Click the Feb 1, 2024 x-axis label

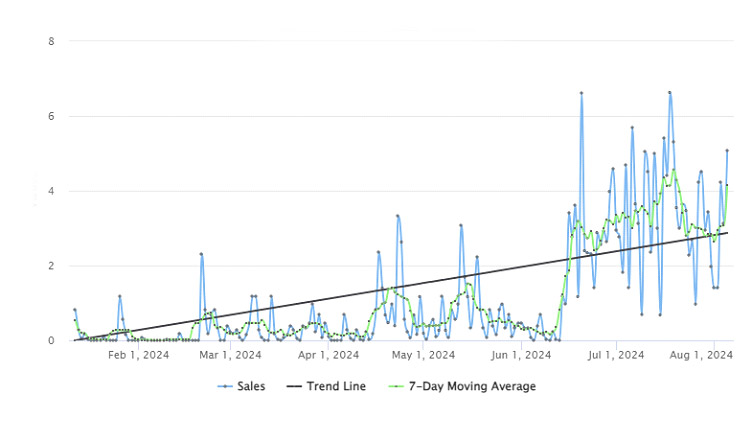coord(137,354)
